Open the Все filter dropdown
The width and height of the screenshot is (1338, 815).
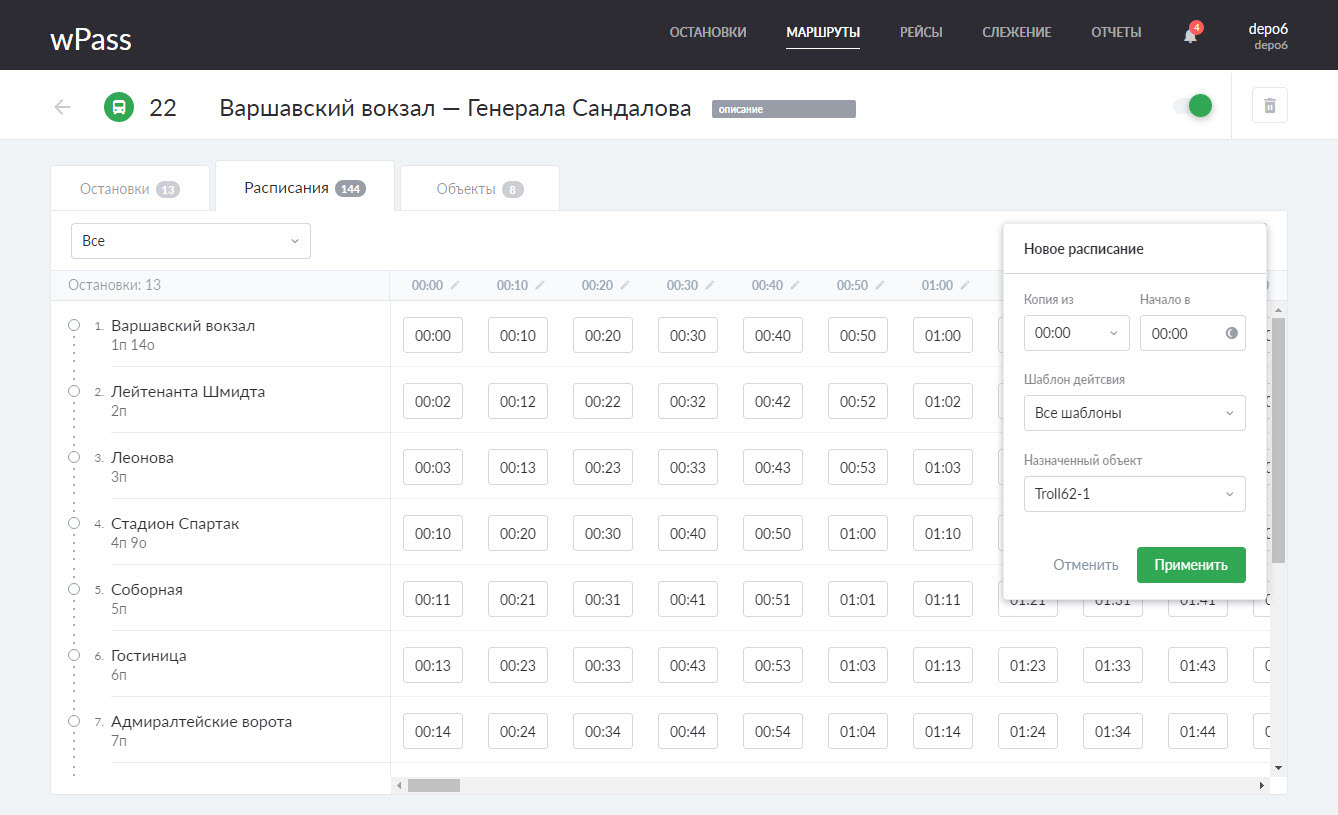point(190,241)
